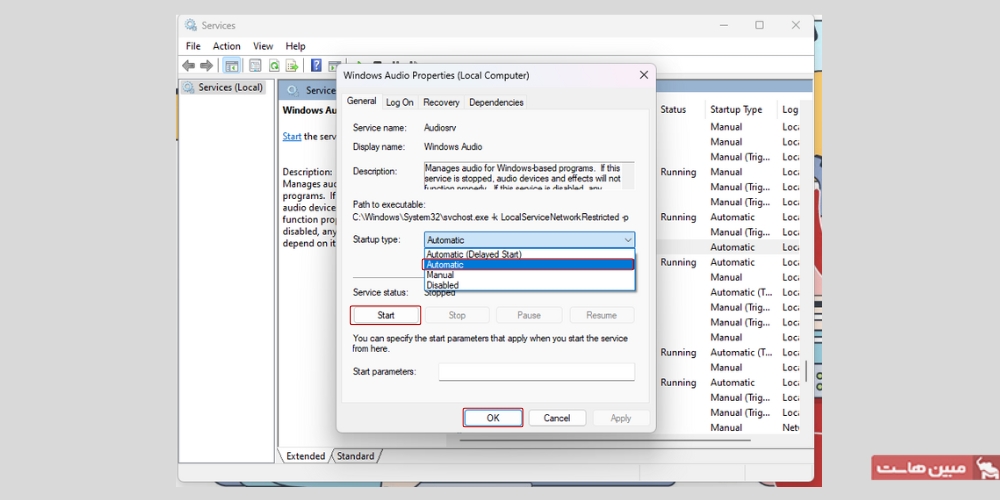
Task: Click the green Refresh toolbar icon
Action: click(x=273, y=66)
